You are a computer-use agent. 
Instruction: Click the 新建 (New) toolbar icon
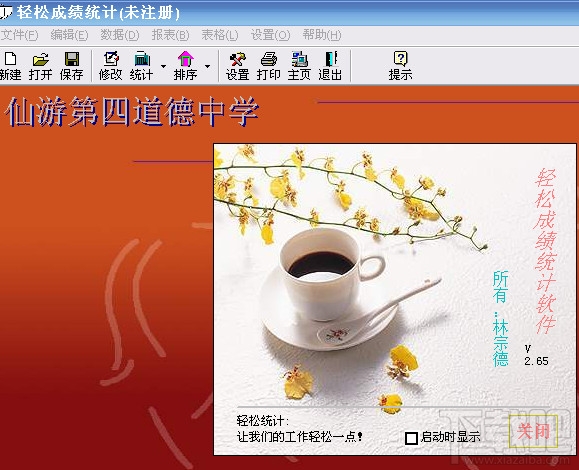(x=10, y=66)
